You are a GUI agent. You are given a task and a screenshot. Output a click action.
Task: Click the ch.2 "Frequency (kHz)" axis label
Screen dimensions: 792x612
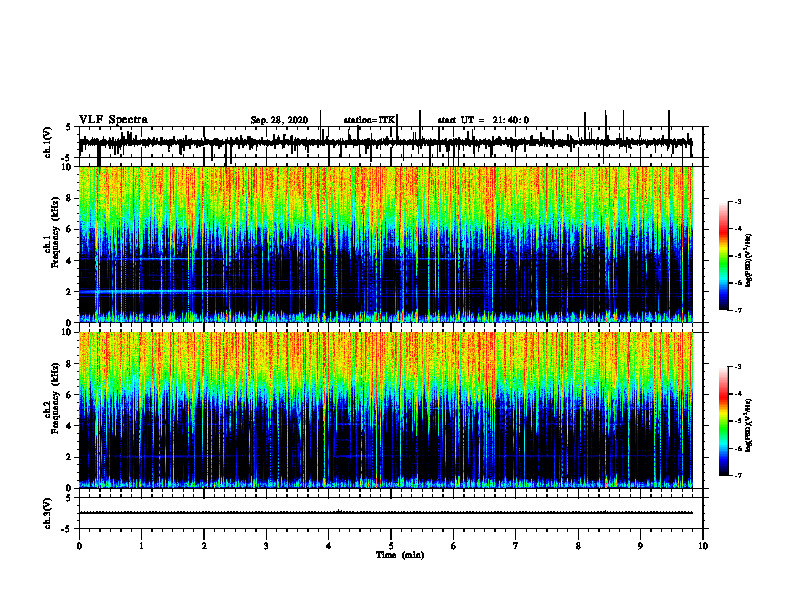tap(56, 398)
